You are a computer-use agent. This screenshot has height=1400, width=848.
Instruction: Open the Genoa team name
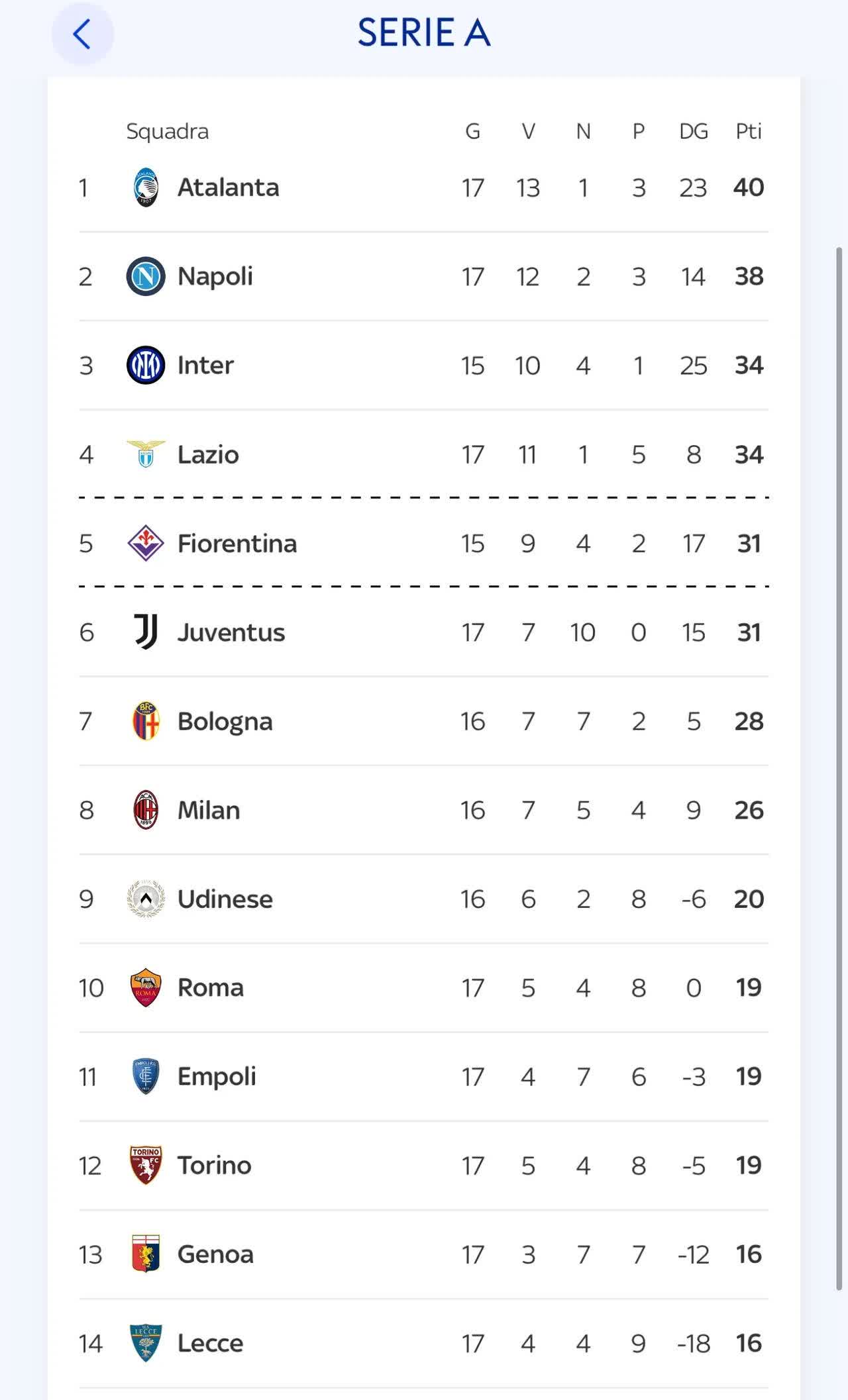(215, 1254)
